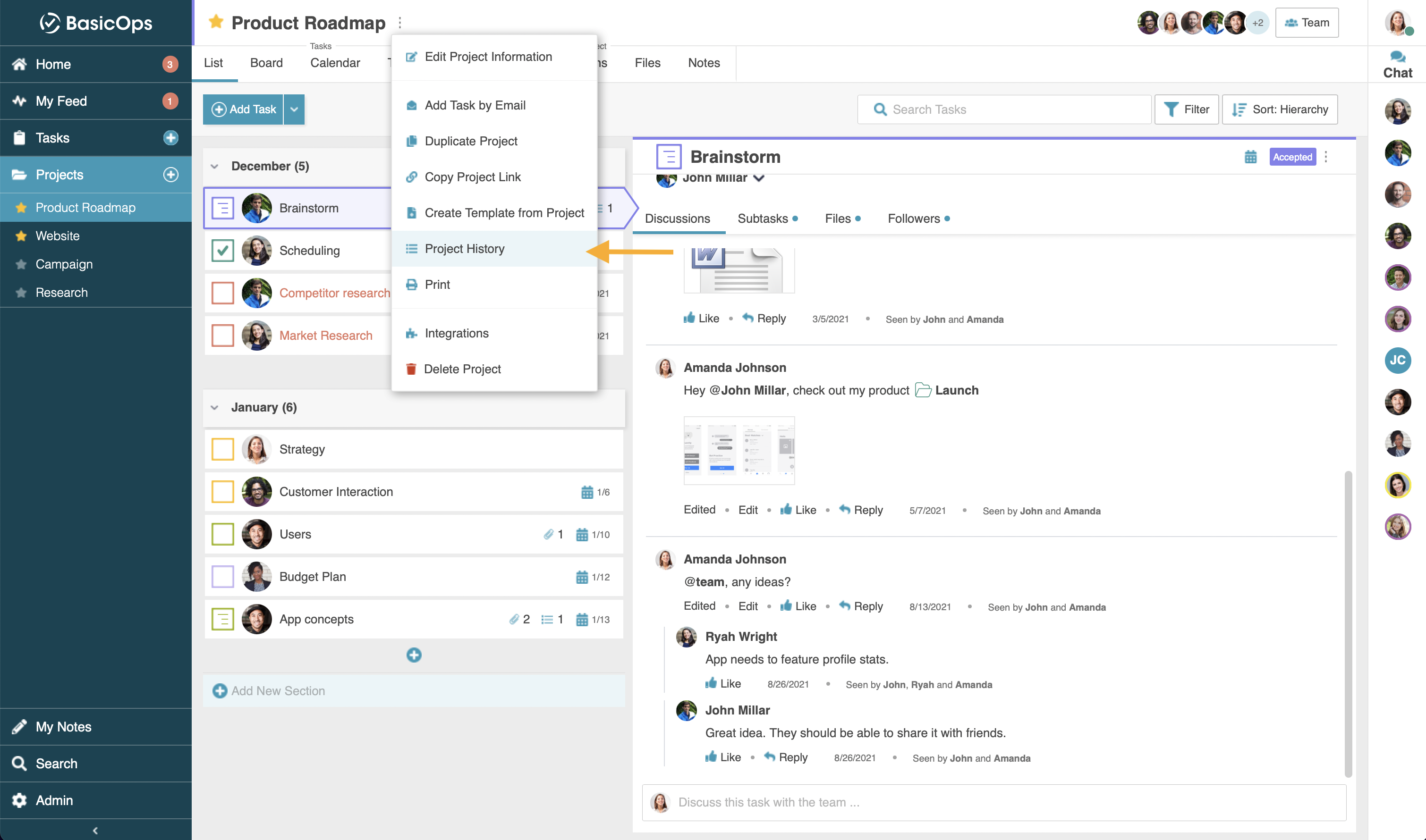Open Admin settings gear in sidebar

click(x=19, y=800)
